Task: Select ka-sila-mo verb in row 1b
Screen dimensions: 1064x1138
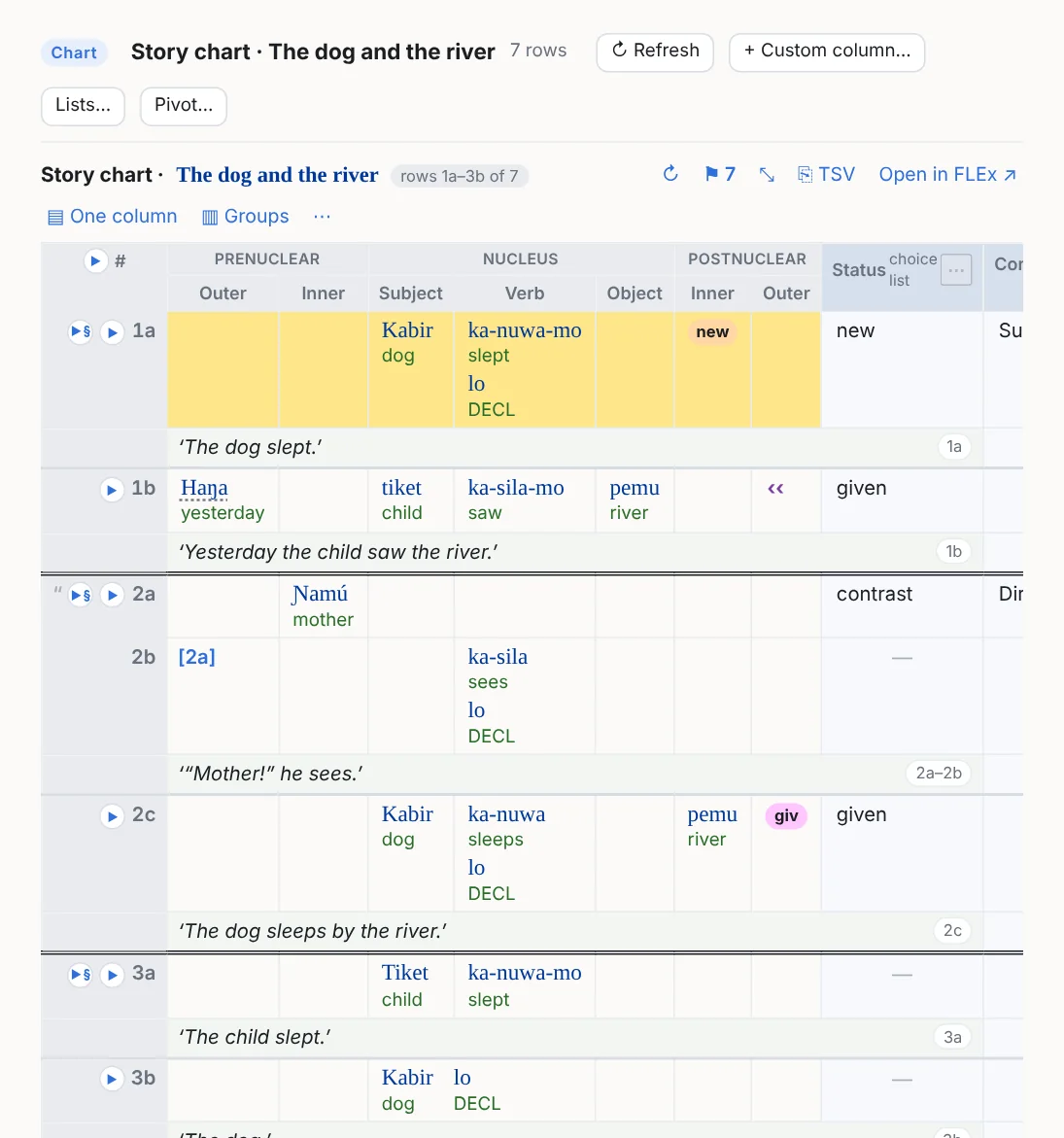Action: tap(516, 488)
